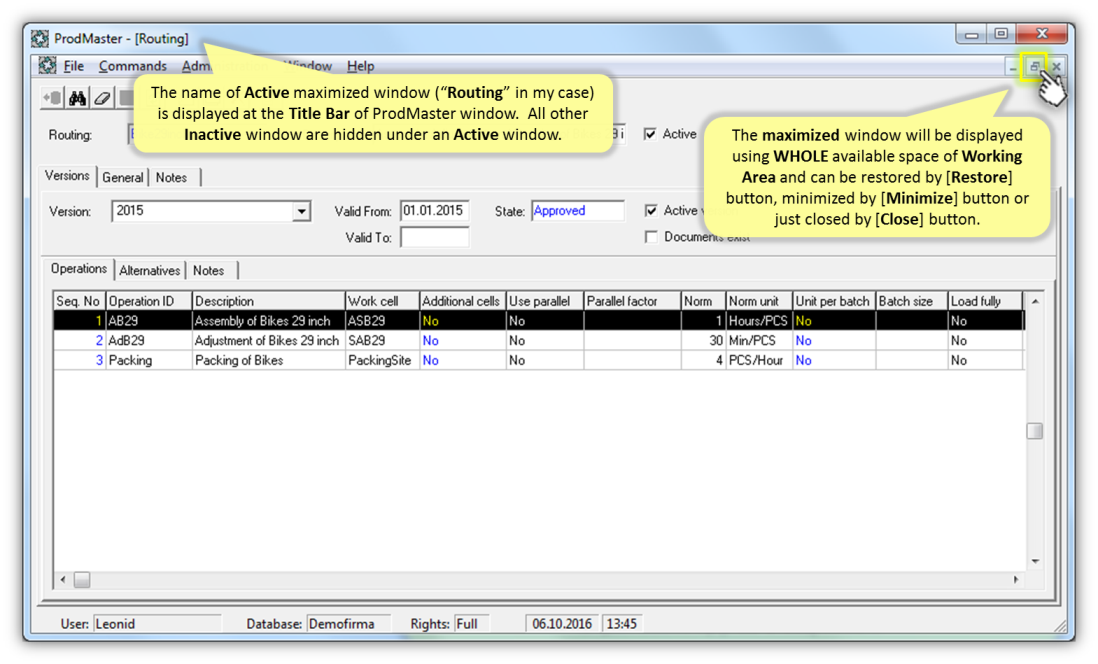Click the Additional cells column header

tap(462, 301)
